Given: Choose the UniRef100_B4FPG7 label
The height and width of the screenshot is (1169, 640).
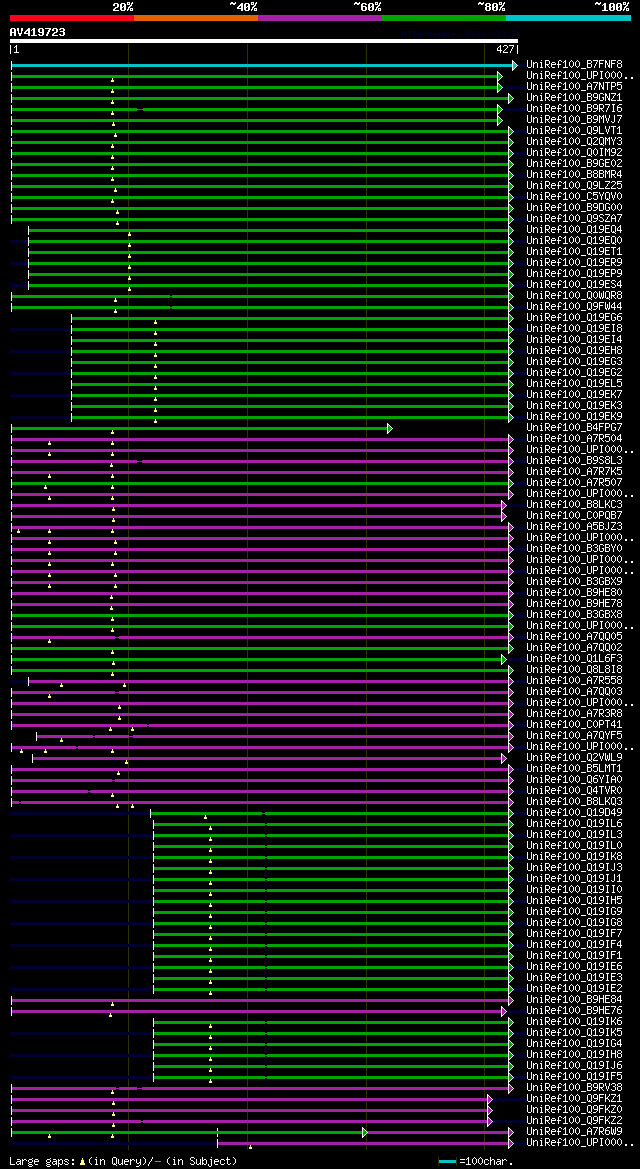Looking at the screenshot, I should [x=574, y=427].
